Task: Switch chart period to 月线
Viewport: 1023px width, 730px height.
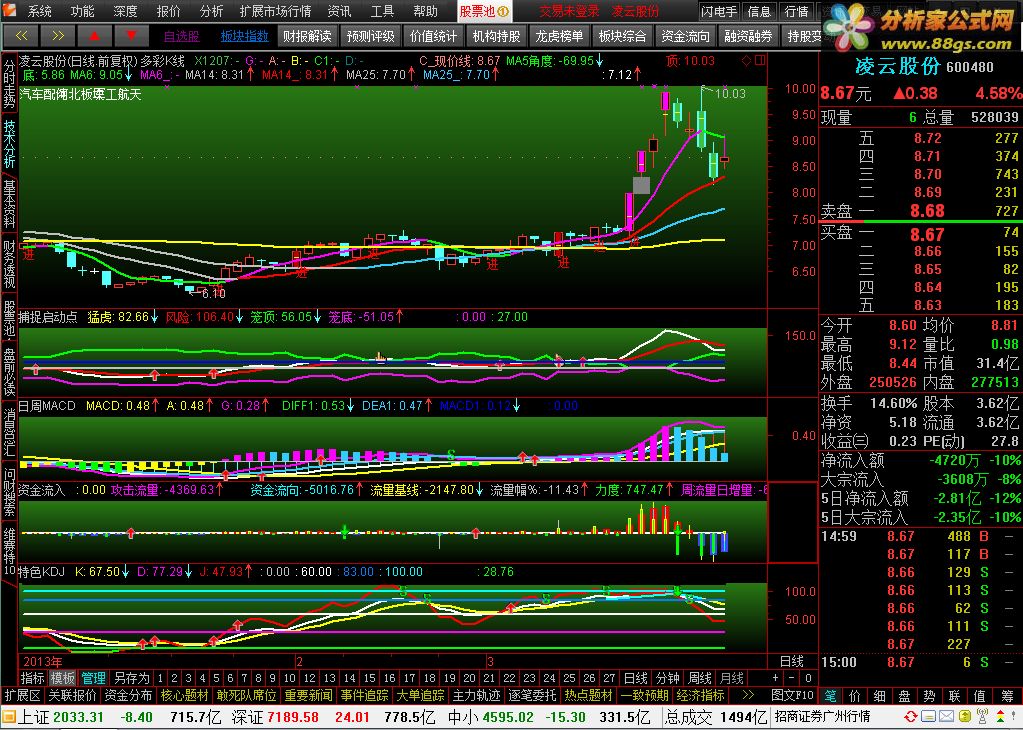Action: (731, 678)
